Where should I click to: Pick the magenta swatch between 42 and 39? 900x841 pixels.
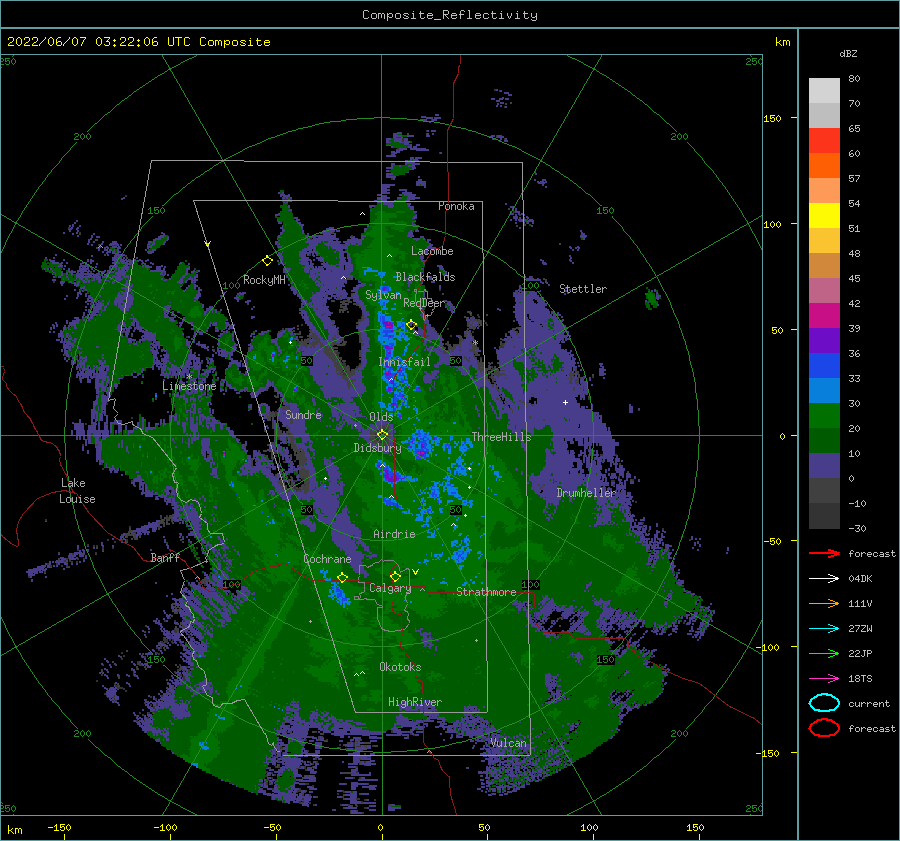click(x=824, y=315)
